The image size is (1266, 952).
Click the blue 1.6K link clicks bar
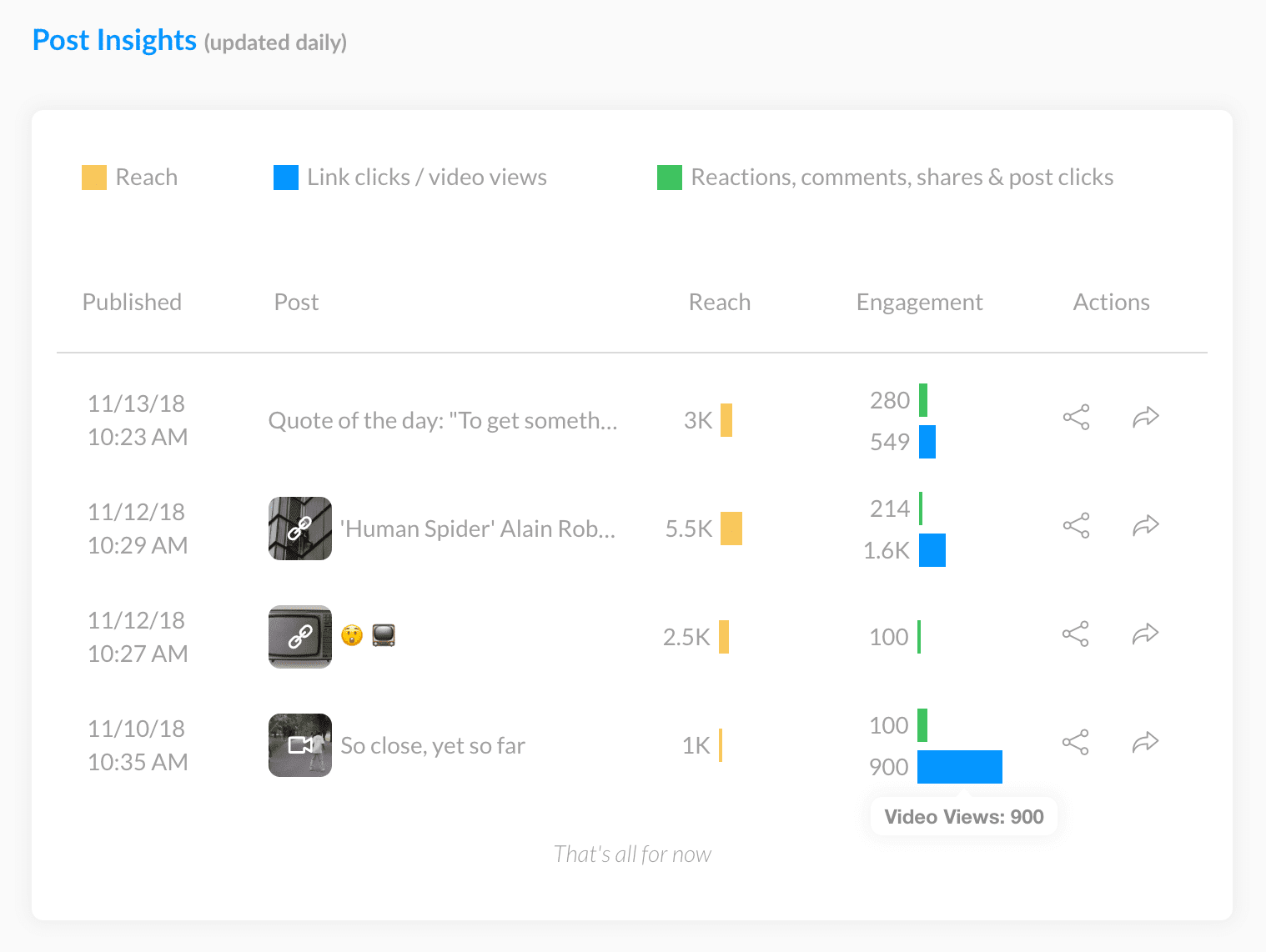click(932, 550)
